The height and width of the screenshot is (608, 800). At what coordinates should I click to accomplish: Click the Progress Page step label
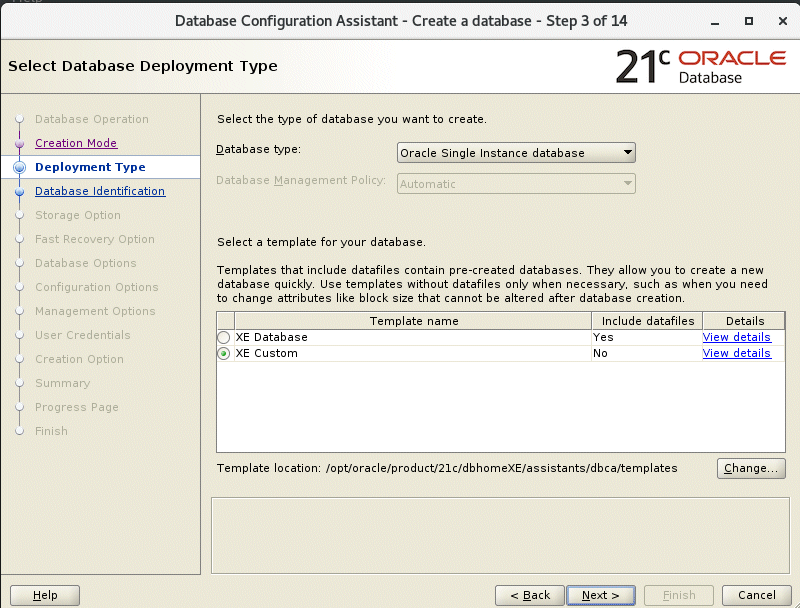point(77,407)
